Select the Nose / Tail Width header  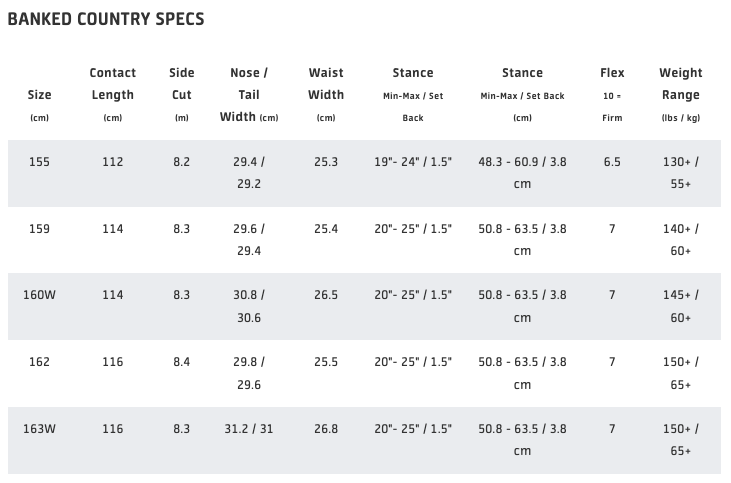pos(249,95)
